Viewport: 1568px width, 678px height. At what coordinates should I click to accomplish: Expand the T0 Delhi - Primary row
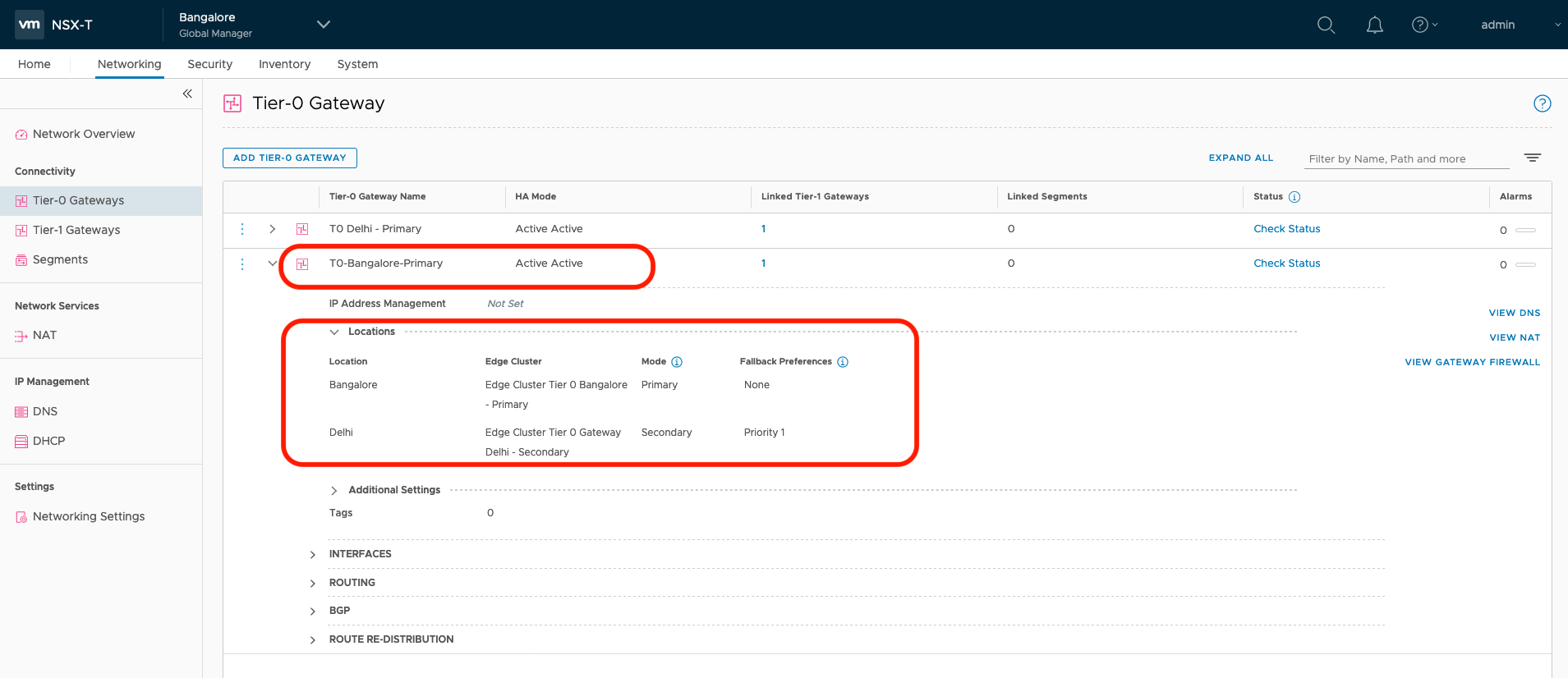[x=273, y=229]
